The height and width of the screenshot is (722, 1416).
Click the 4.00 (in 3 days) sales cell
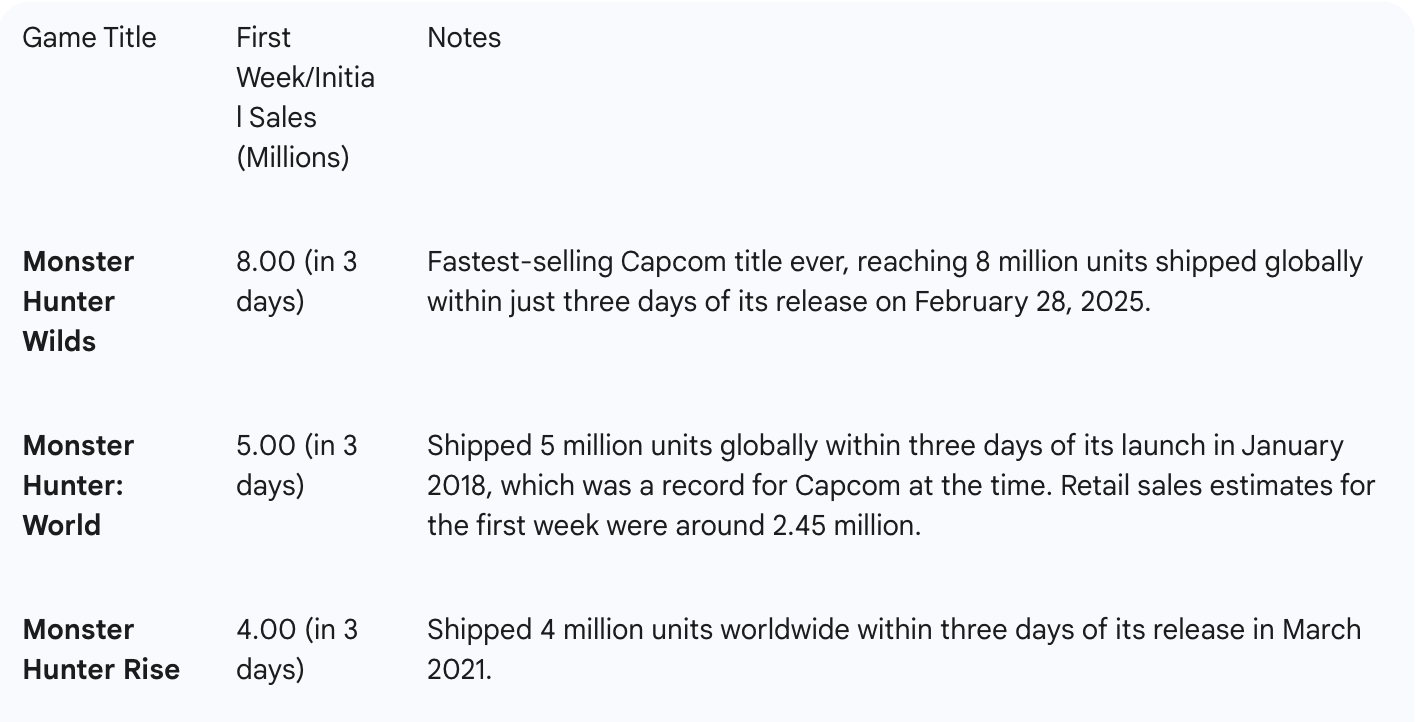[297, 649]
